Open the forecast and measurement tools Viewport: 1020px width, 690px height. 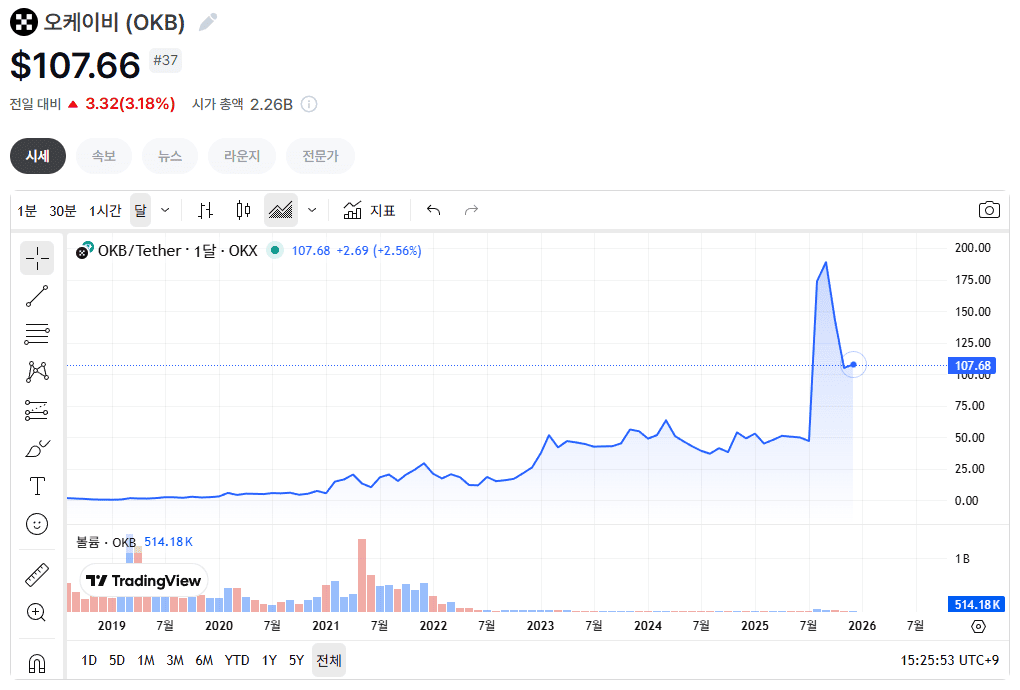(37, 410)
